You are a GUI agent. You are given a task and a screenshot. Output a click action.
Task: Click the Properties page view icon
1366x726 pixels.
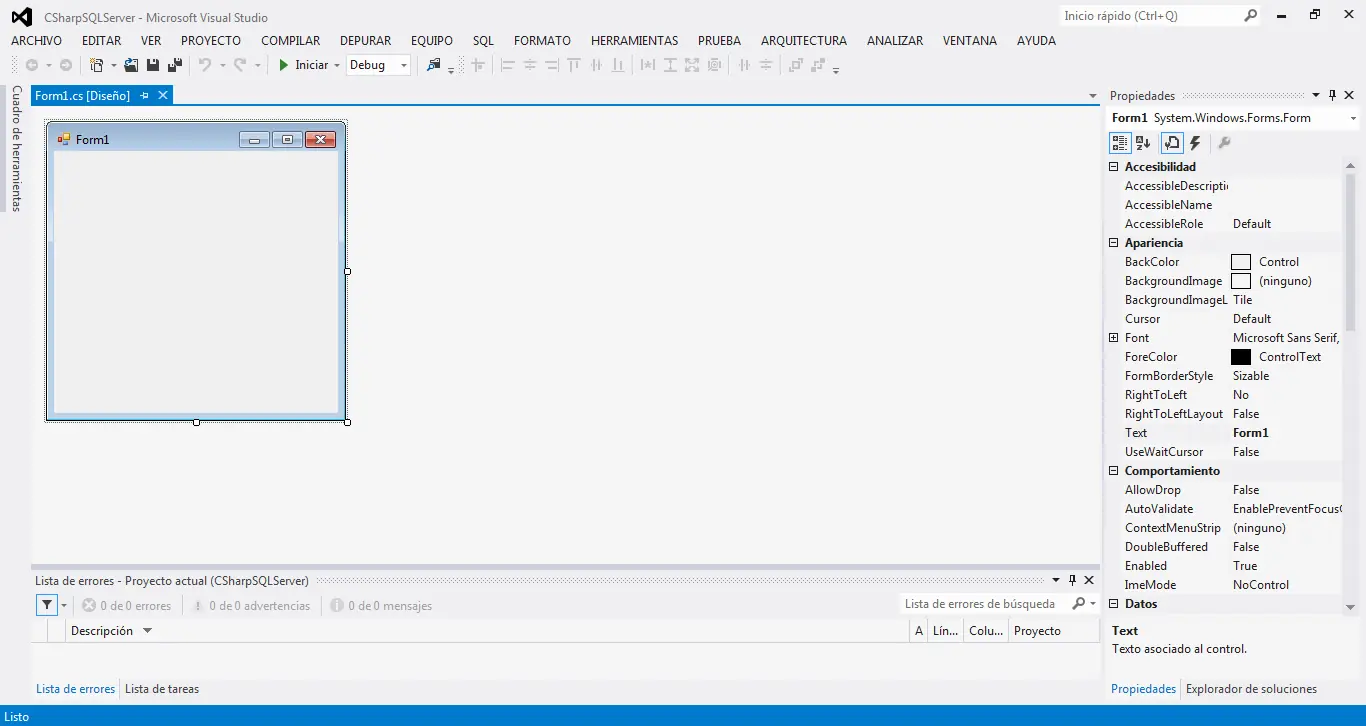coord(1172,143)
